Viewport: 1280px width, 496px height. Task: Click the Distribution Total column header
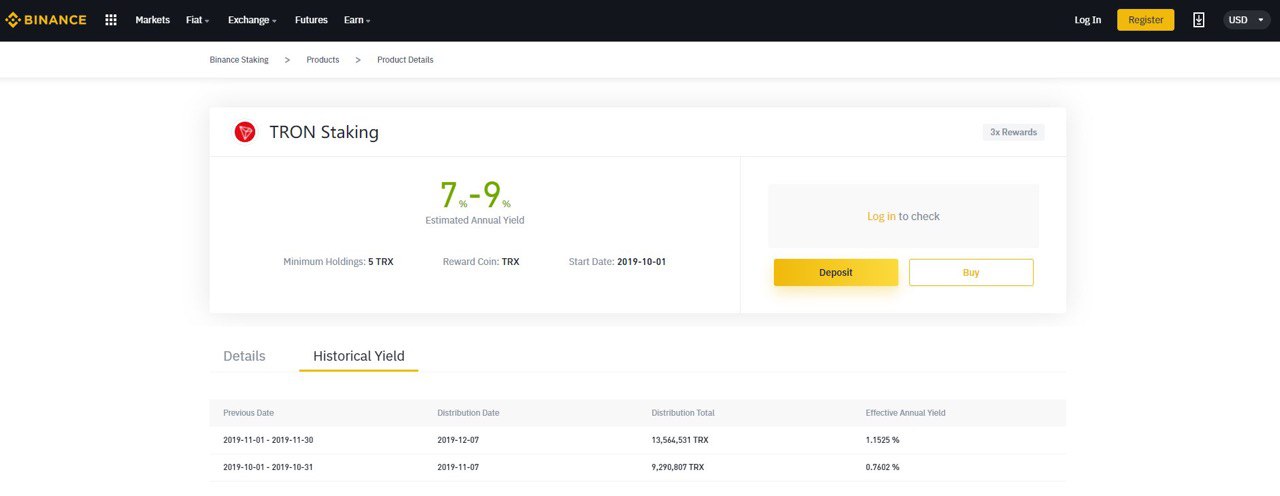tap(683, 413)
